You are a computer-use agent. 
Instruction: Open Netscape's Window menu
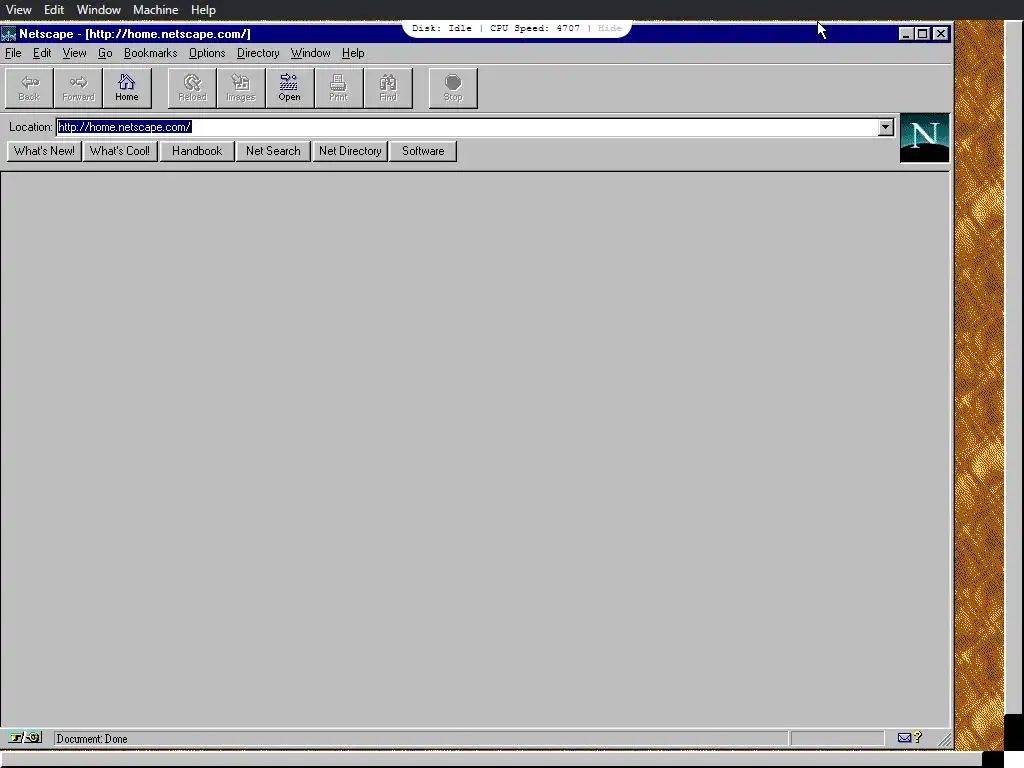[x=310, y=53]
